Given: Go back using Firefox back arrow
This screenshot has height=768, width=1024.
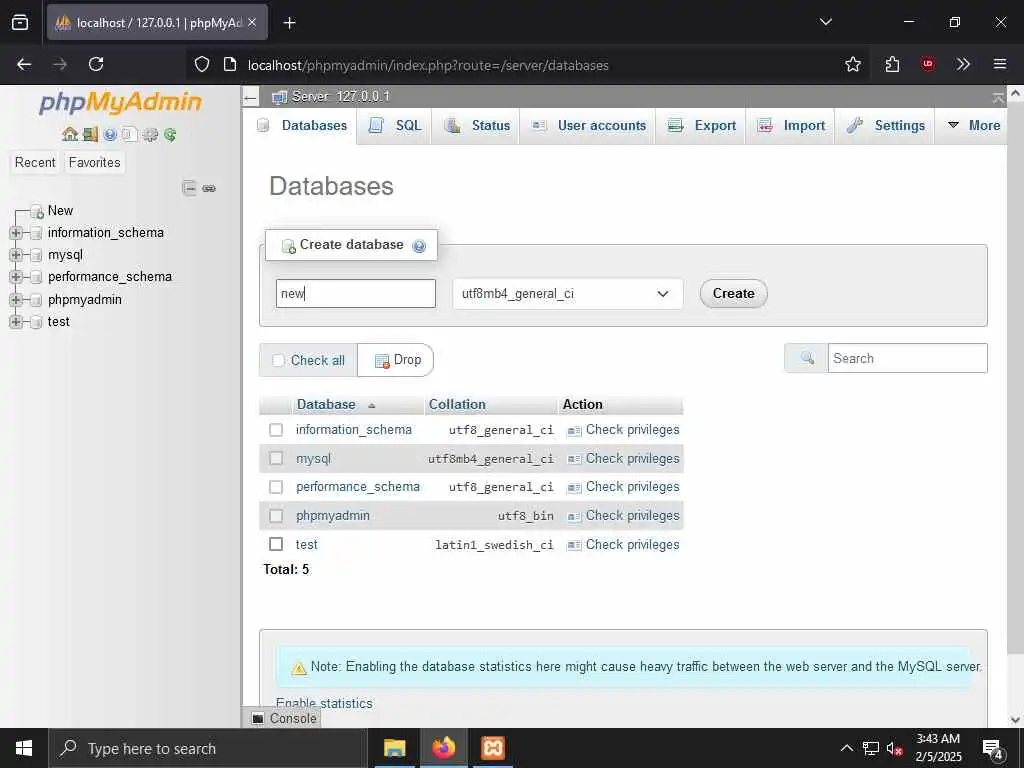Looking at the screenshot, I should click(24, 64).
